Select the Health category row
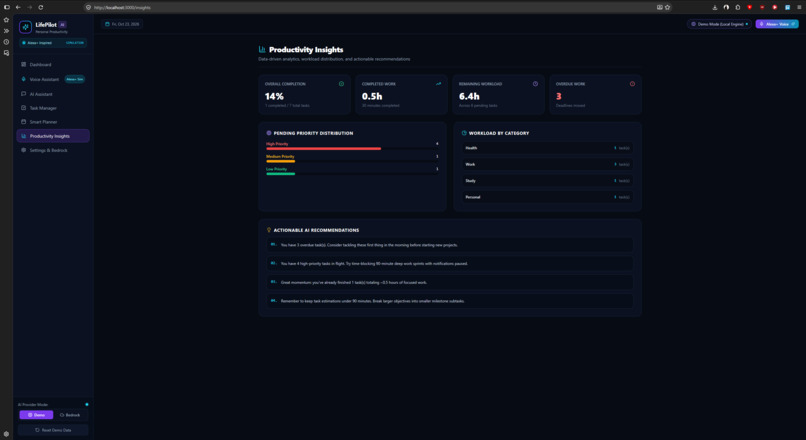This screenshot has height=440, width=806. pos(547,148)
